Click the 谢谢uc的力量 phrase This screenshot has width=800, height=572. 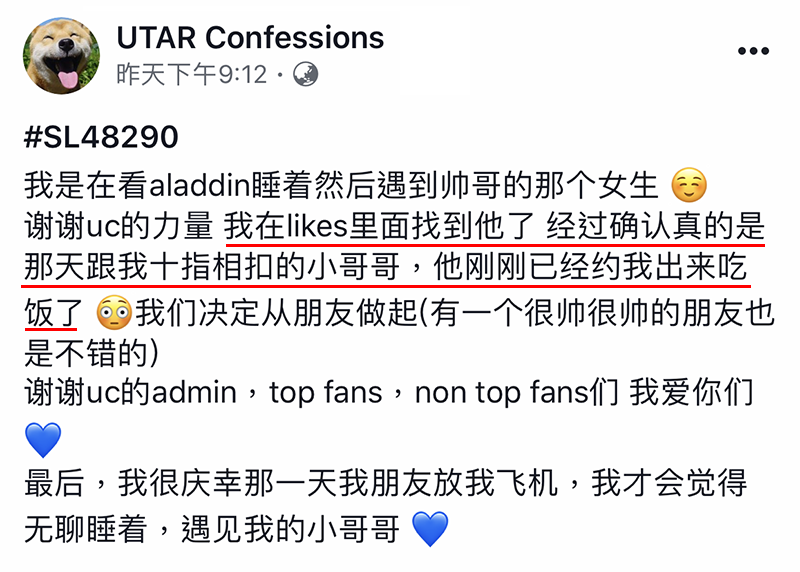tap(118, 226)
